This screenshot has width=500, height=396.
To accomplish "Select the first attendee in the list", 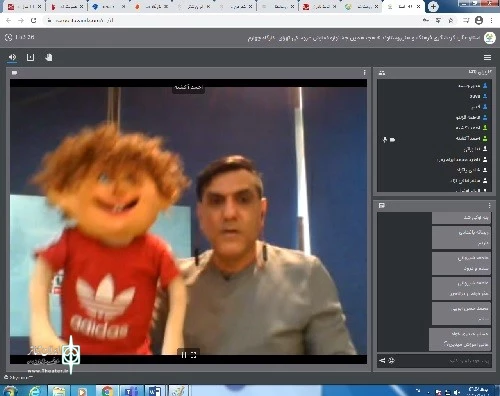I will (x=433, y=86).
